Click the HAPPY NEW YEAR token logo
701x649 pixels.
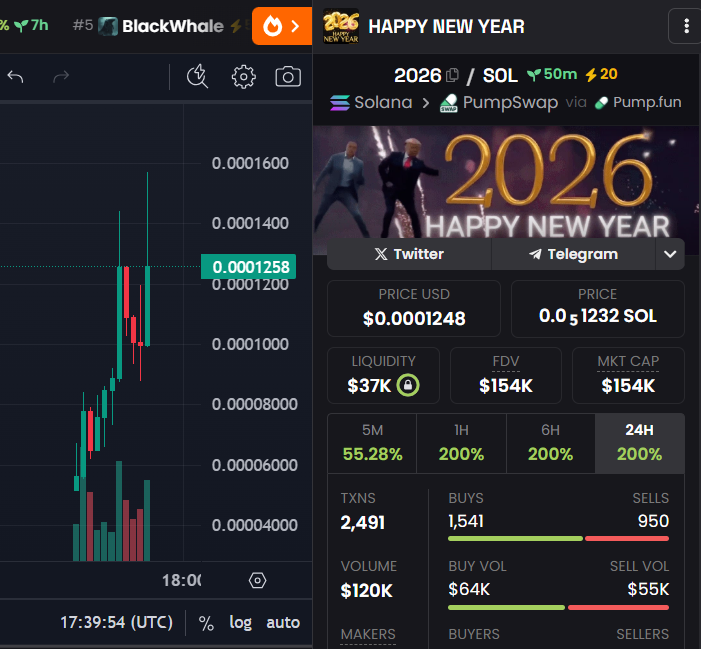tap(341, 26)
